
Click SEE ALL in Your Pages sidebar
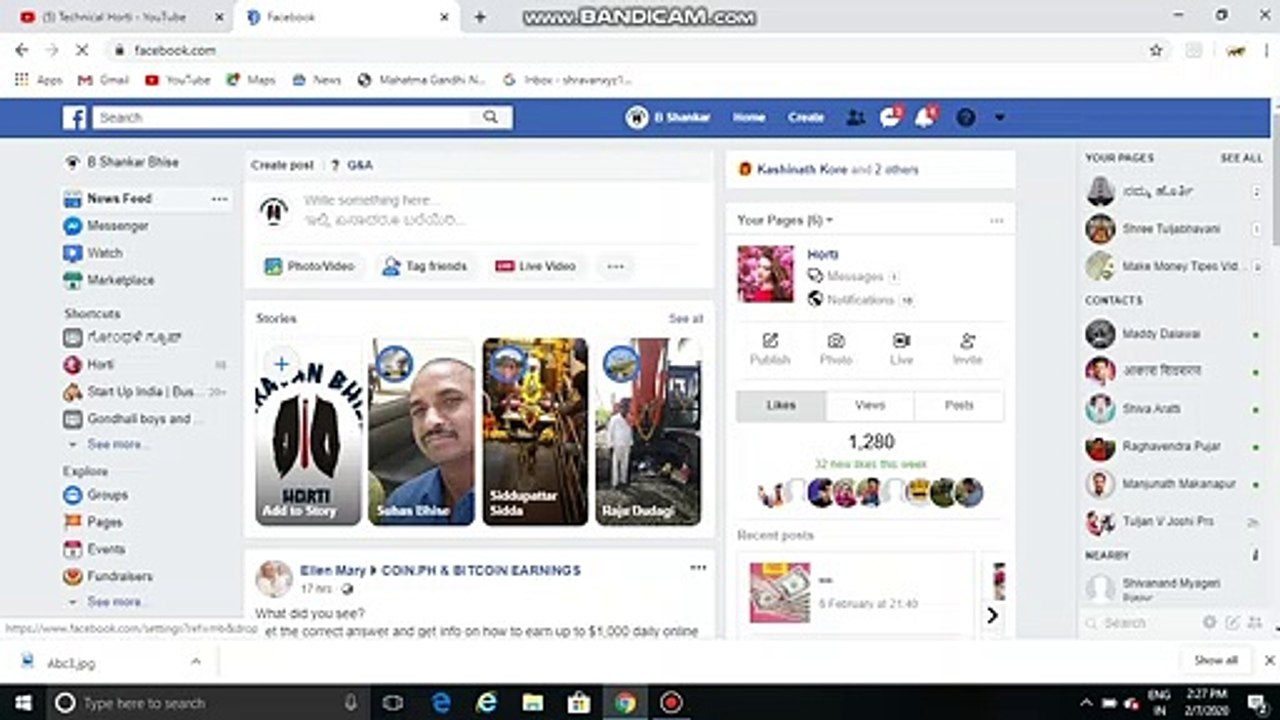[x=1241, y=158]
